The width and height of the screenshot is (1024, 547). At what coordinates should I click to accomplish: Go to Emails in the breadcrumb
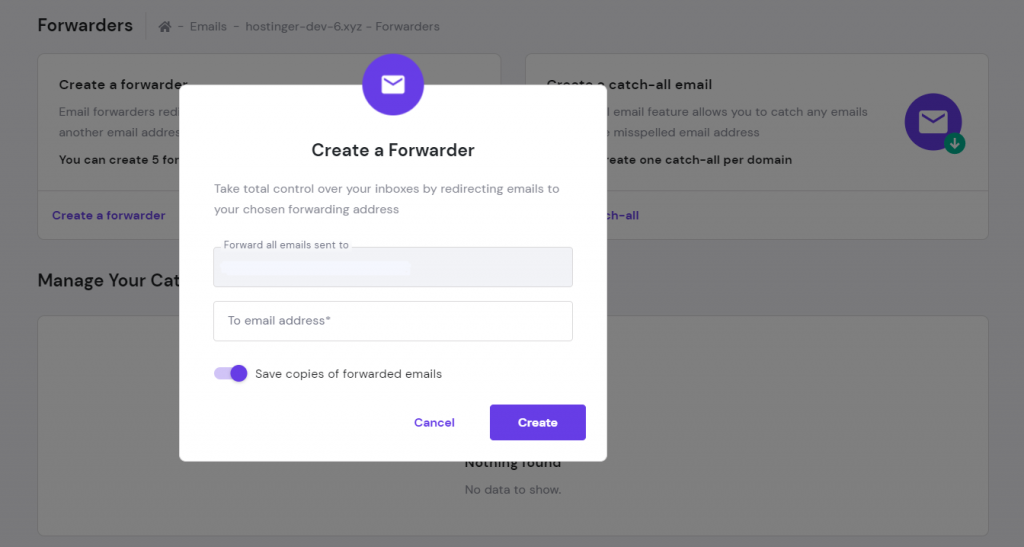point(210,27)
